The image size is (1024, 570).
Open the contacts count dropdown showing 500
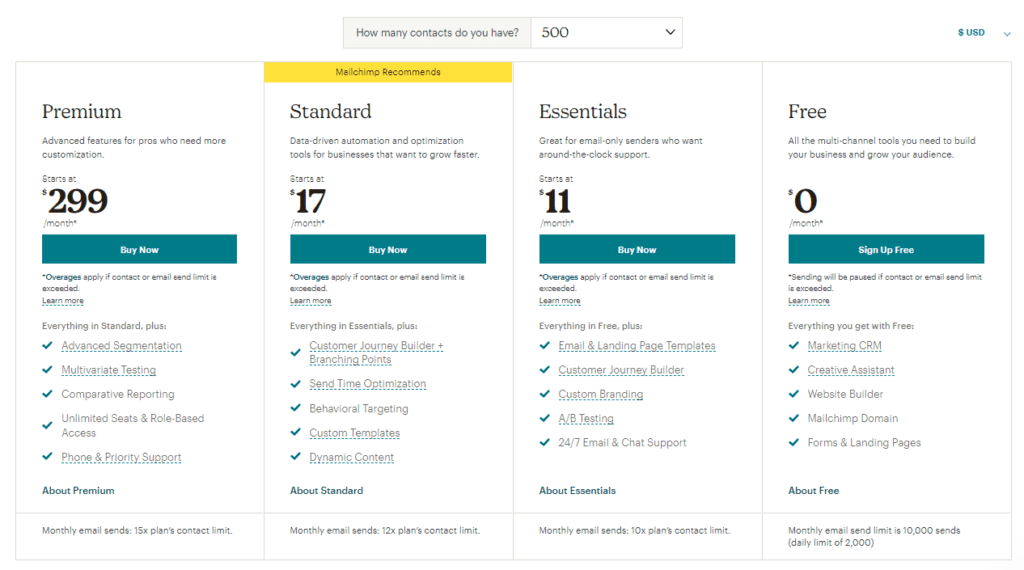pyautogui.click(x=607, y=33)
